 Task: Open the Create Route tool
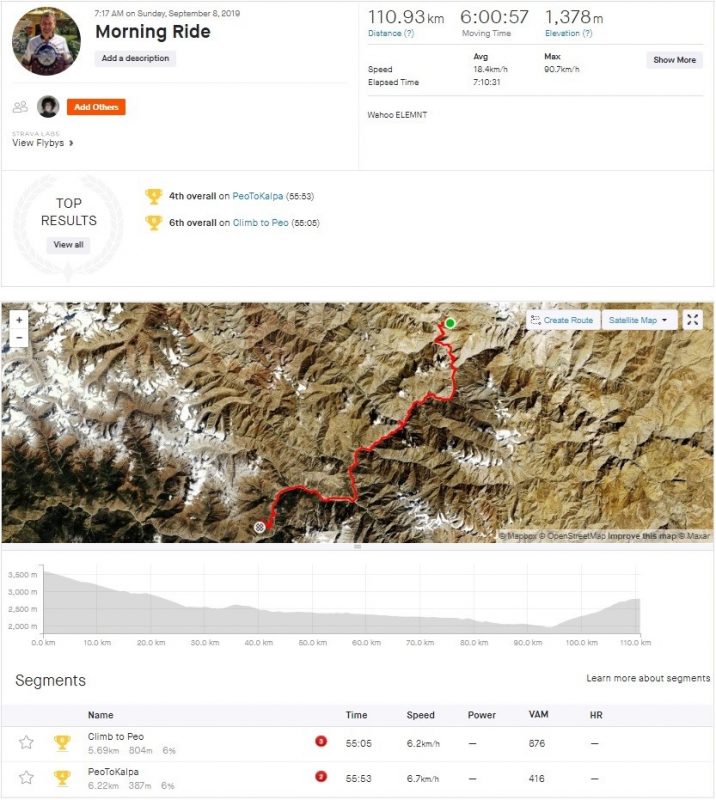click(562, 320)
